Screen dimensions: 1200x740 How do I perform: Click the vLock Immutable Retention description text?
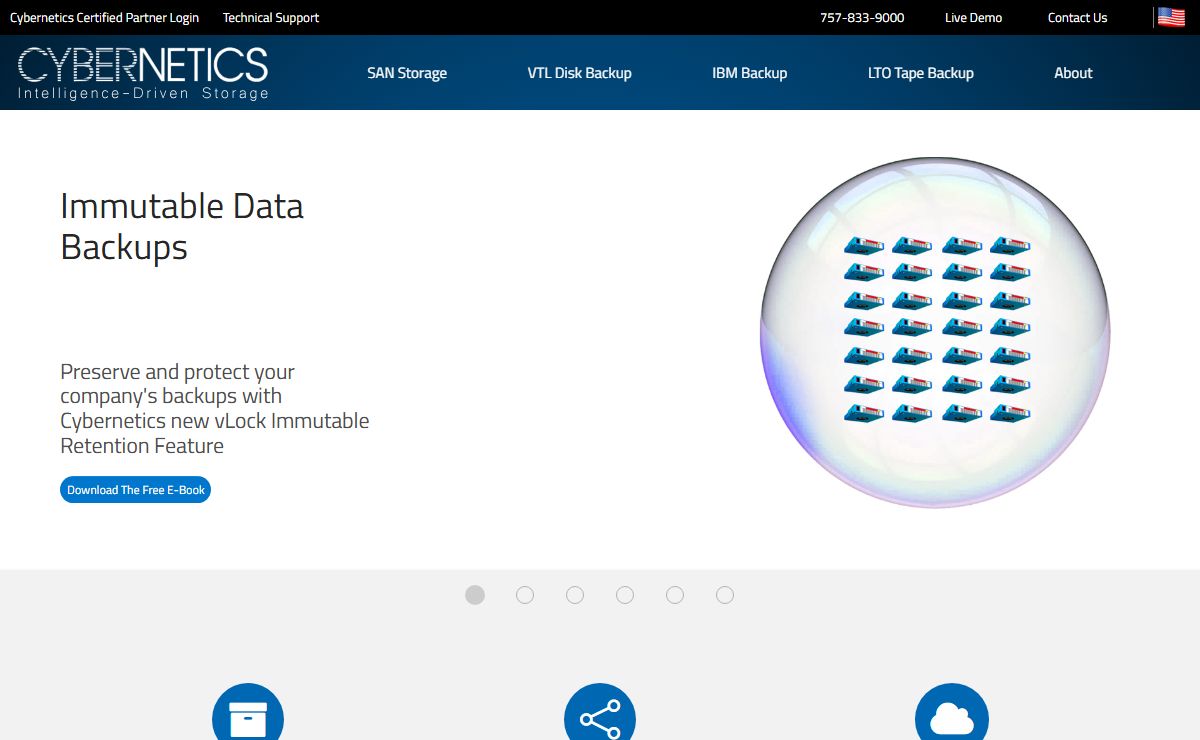(215, 408)
